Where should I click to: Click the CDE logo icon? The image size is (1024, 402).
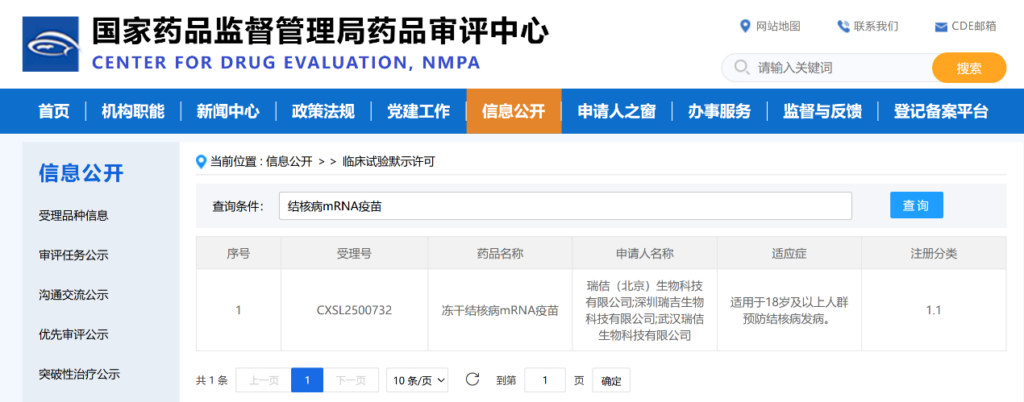50,45
